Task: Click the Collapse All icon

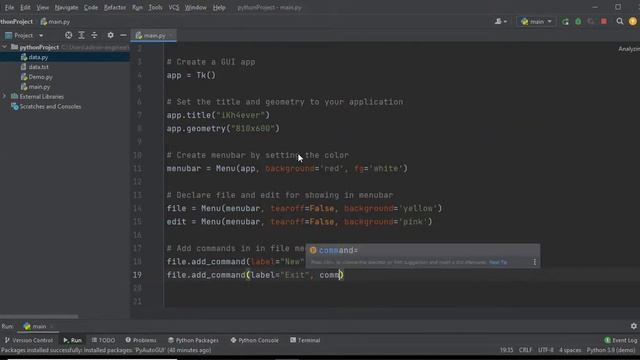Action: coord(94,36)
